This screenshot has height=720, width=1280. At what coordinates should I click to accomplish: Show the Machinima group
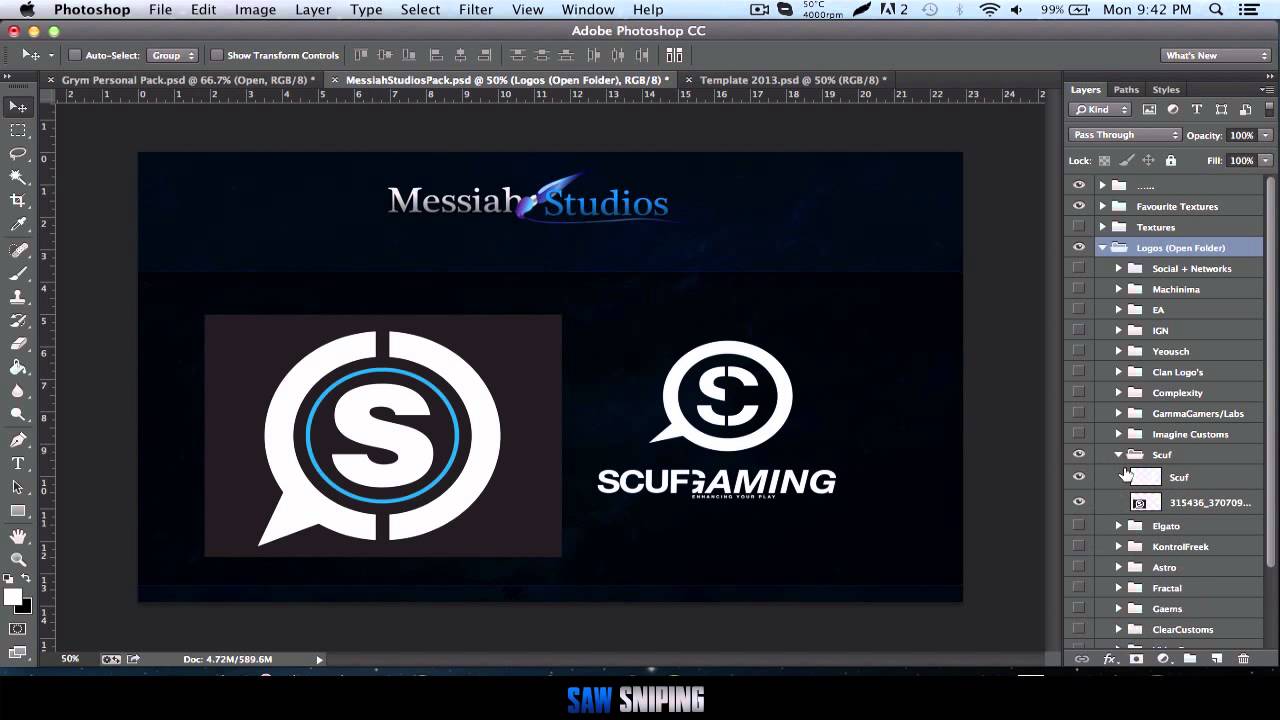point(1079,289)
